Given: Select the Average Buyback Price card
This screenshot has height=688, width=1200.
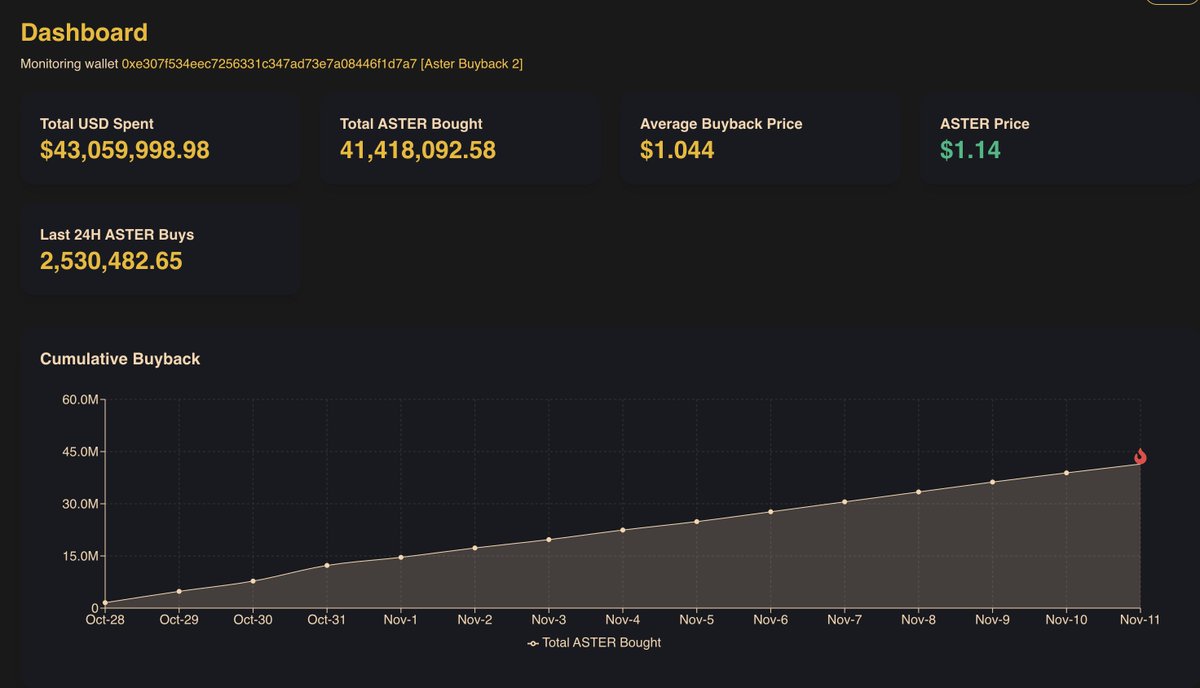Looking at the screenshot, I should [760, 140].
